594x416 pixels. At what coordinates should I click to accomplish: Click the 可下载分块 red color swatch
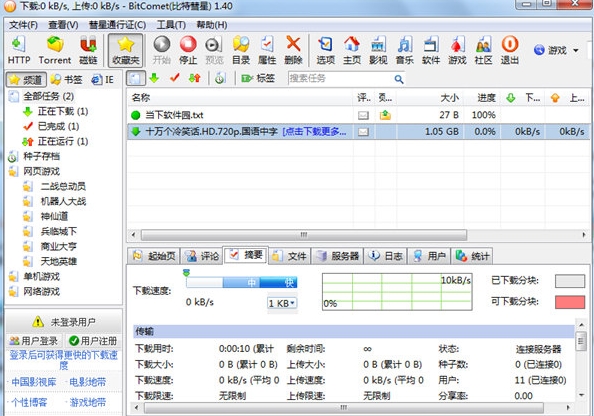point(570,302)
